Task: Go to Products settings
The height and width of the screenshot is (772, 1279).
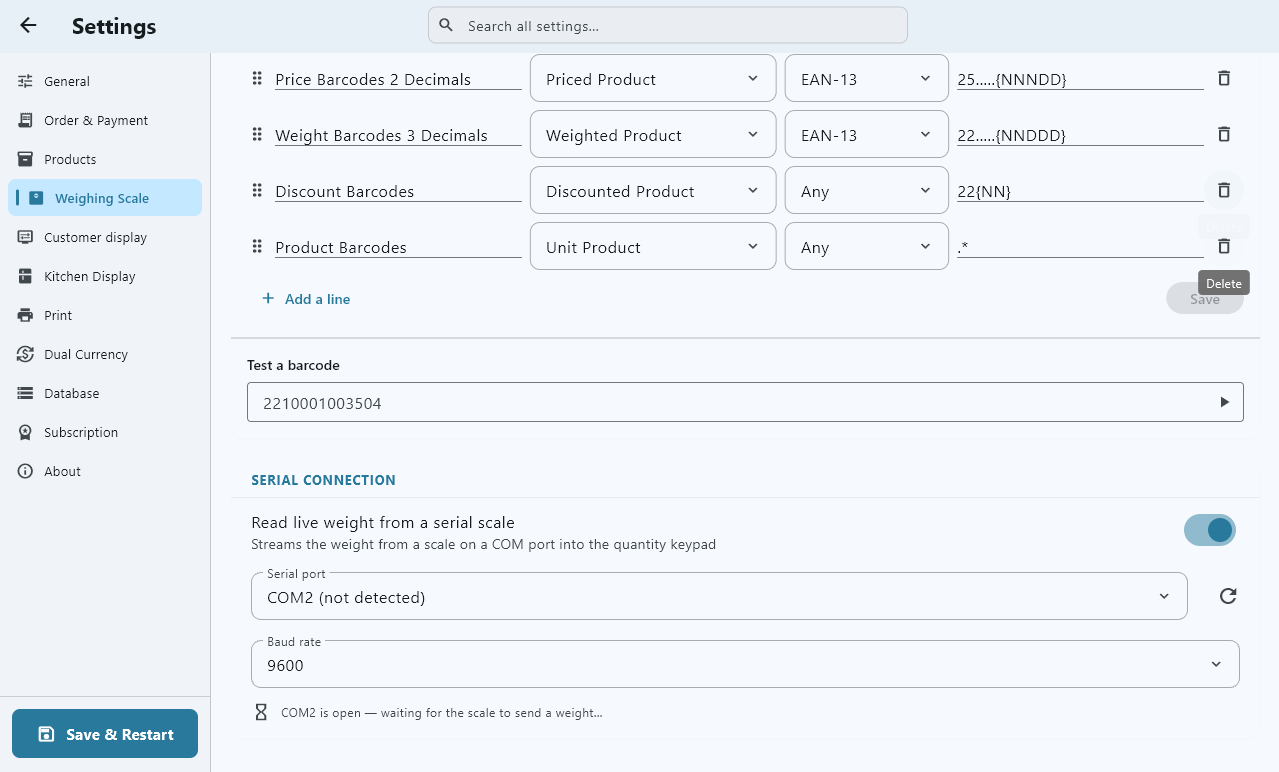Action: click(x=105, y=159)
